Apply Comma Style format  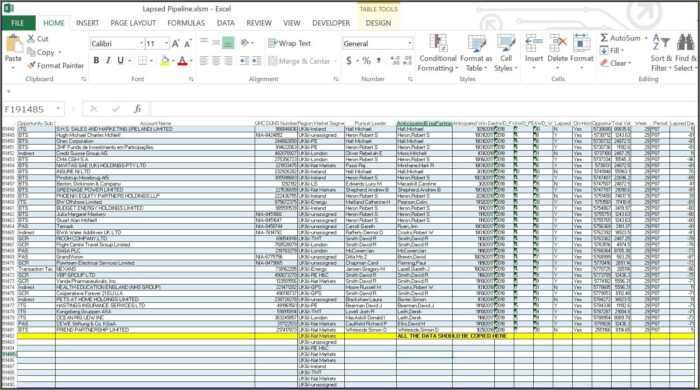379,60
